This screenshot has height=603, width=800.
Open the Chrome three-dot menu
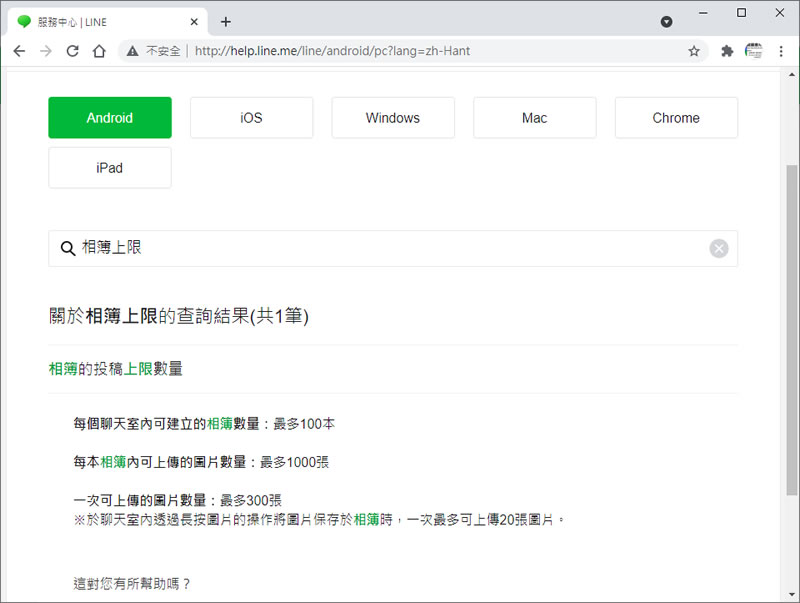coord(781,51)
